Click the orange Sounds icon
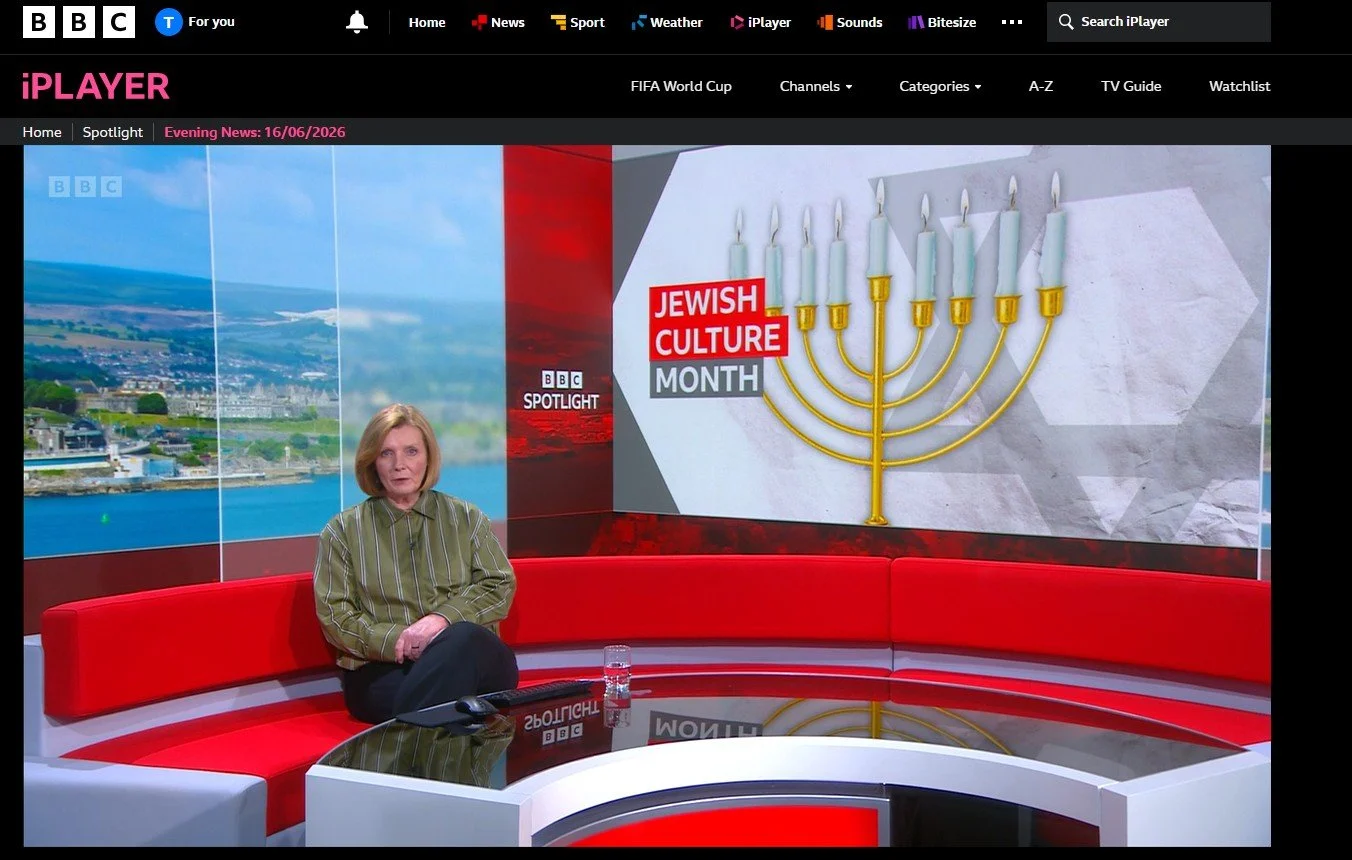 click(825, 22)
